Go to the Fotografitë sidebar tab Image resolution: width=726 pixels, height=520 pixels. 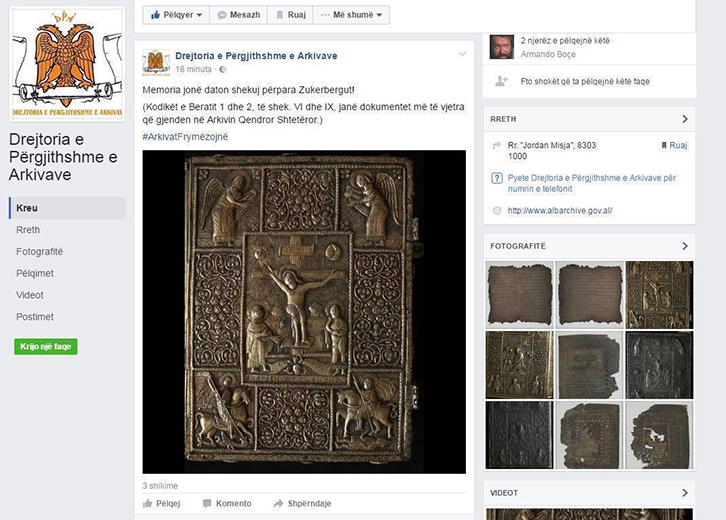[x=39, y=251]
